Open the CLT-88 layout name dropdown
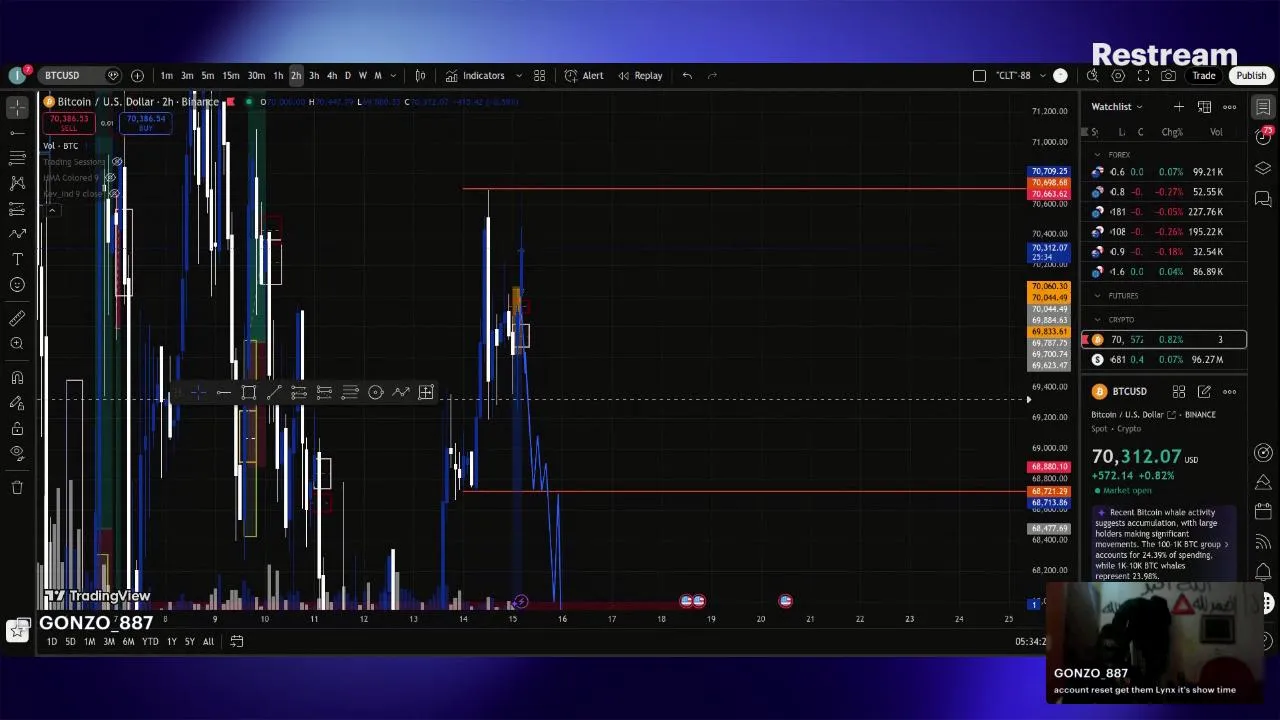This screenshot has height=720, width=1280. coord(1019,75)
